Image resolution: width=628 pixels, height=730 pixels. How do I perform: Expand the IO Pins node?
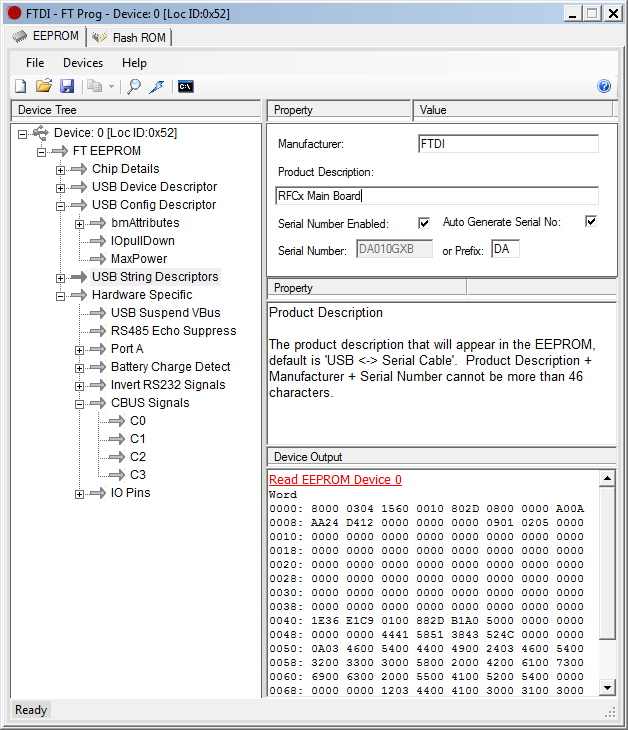(x=80, y=494)
